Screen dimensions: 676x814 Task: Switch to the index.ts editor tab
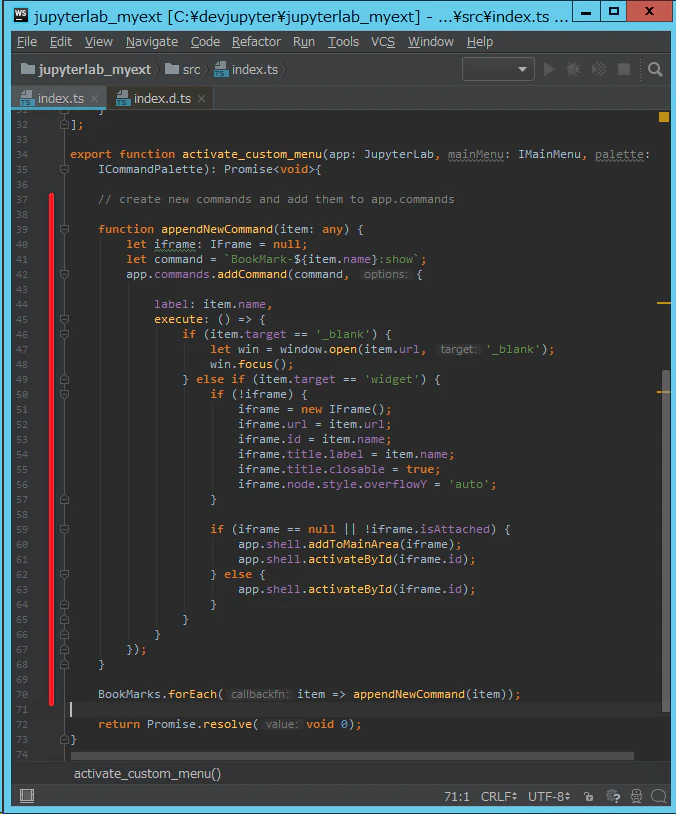[58, 98]
